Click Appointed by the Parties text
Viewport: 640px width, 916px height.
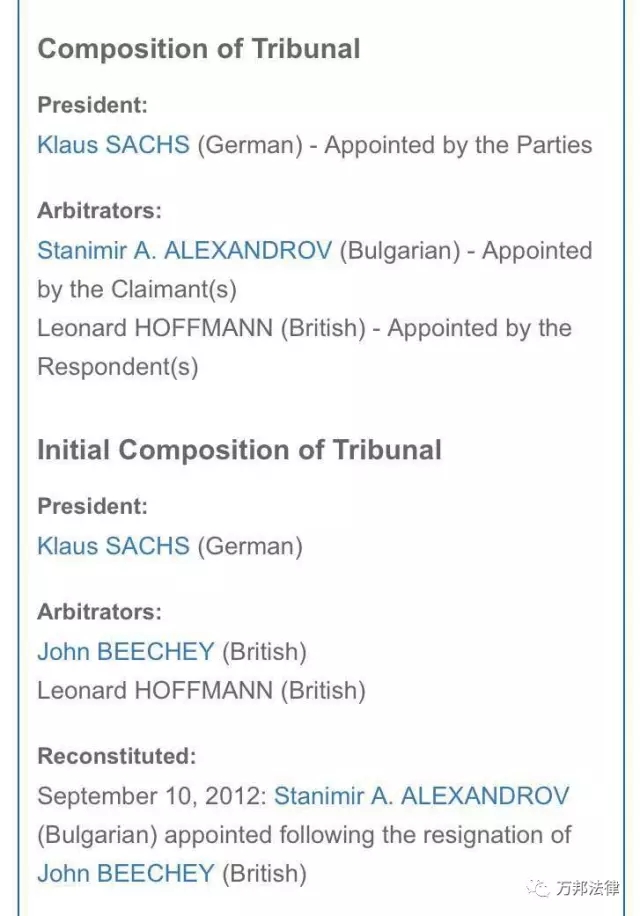458,145
